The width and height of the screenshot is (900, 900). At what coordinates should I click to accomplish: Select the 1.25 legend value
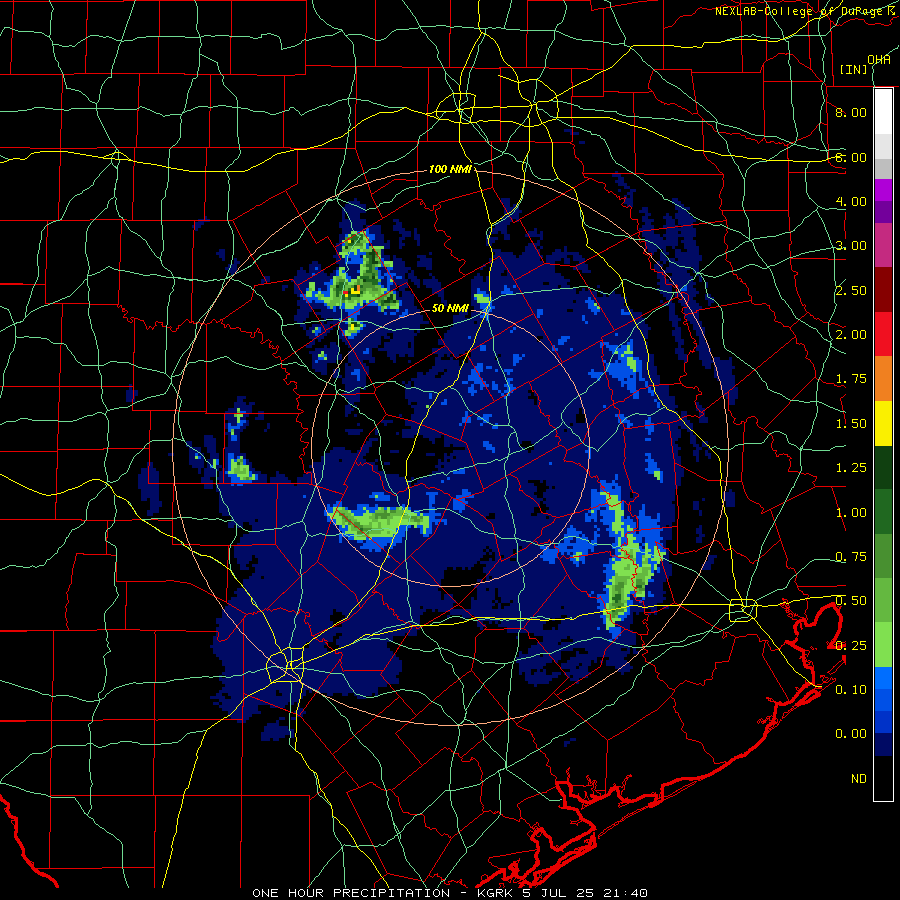coord(851,468)
